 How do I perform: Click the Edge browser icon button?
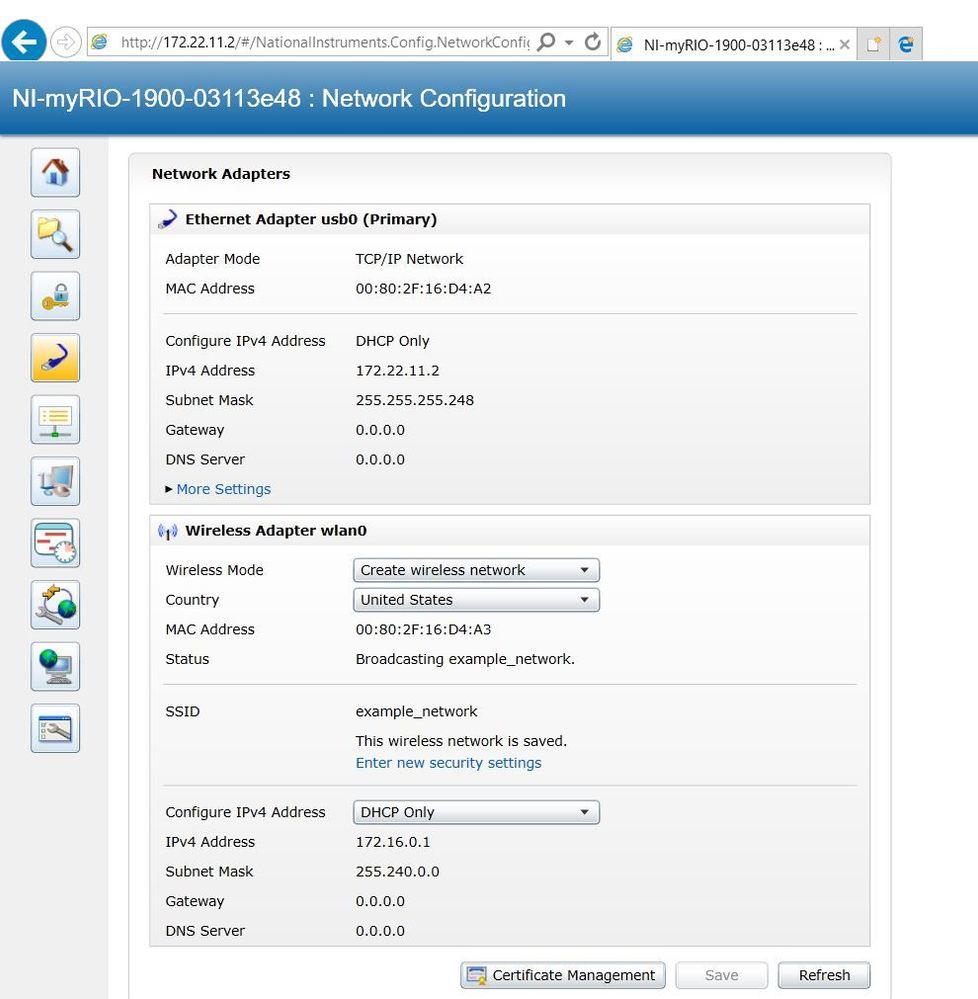click(x=906, y=44)
